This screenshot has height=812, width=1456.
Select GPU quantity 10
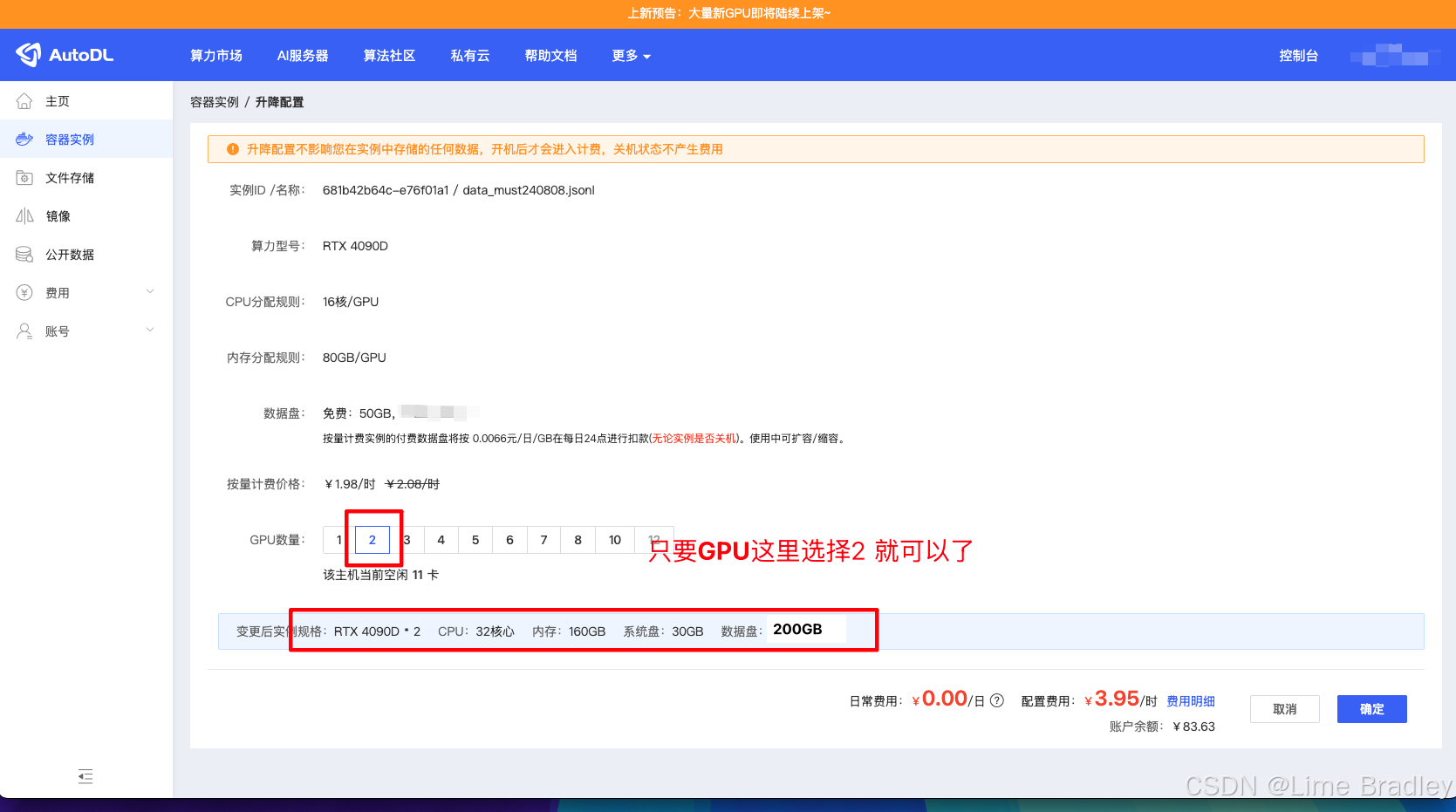[x=615, y=540]
